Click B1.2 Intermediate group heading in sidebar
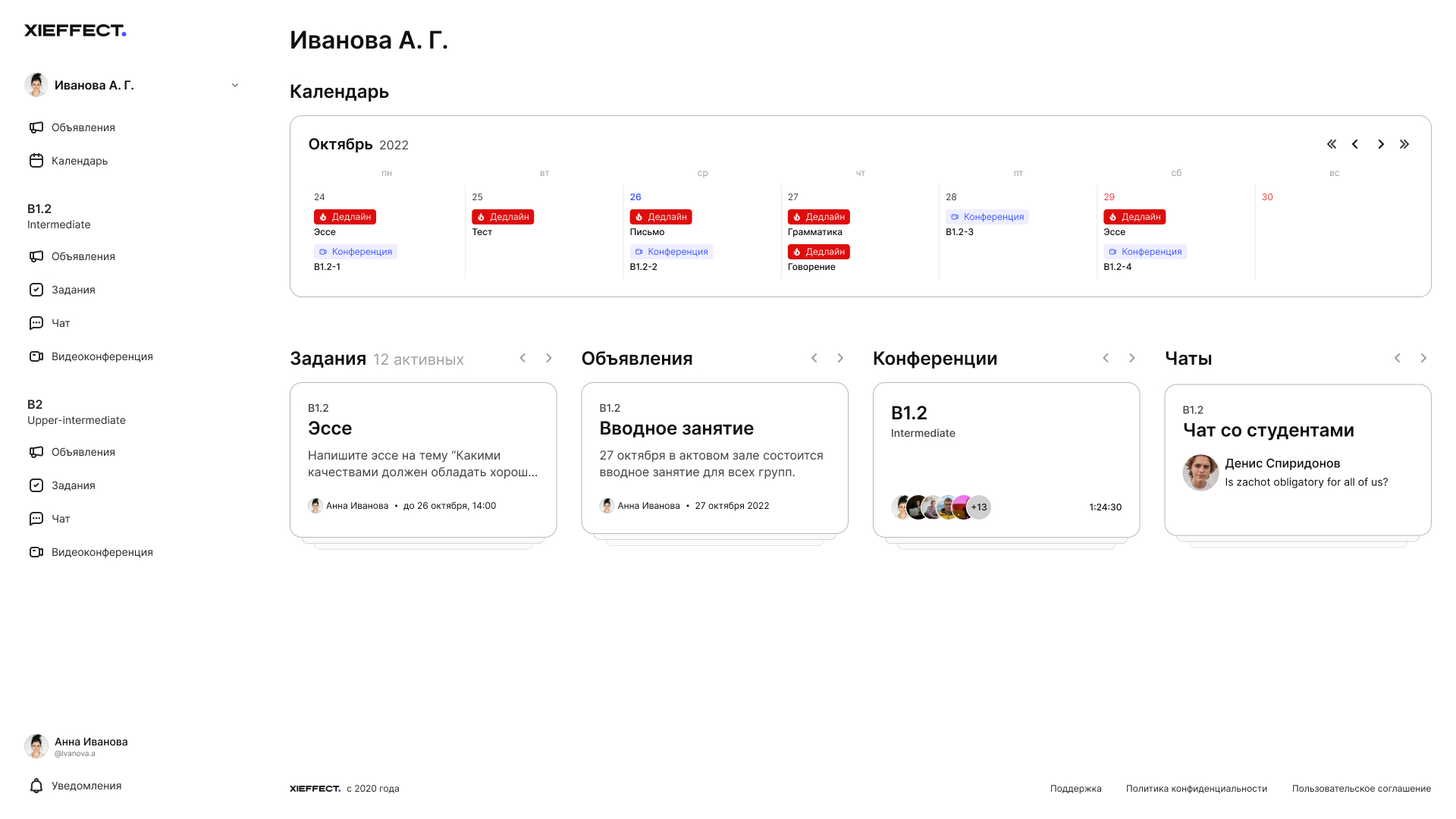This screenshot has width=1456, height=819. click(59, 216)
